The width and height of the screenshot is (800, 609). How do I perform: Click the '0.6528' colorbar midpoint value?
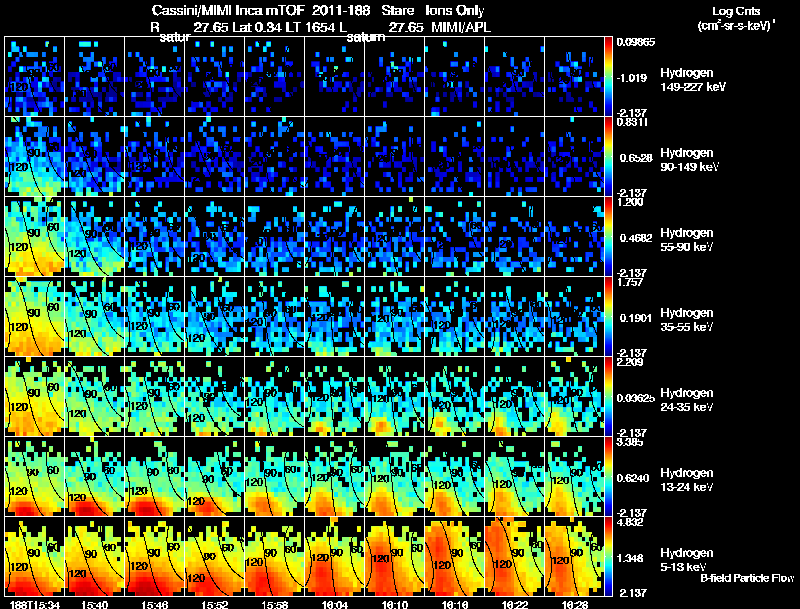pyautogui.click(x=636, y=158)
